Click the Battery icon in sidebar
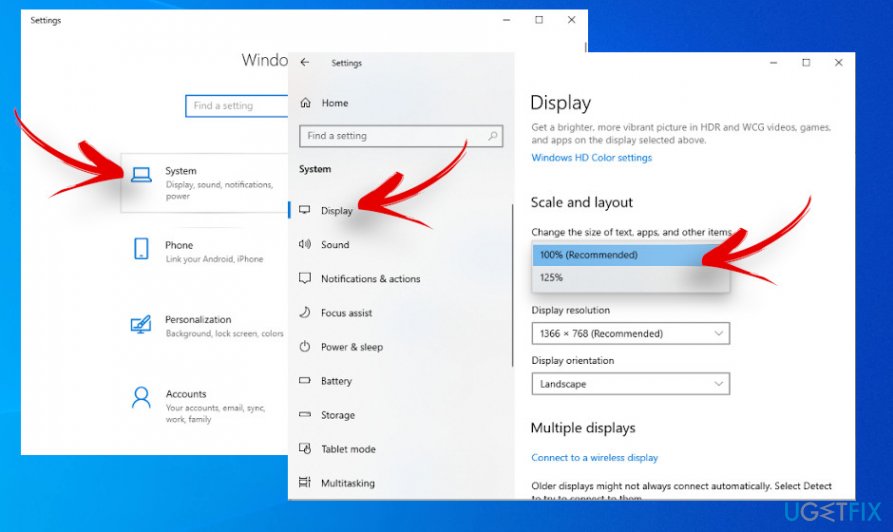 click(x=305, y=380)
